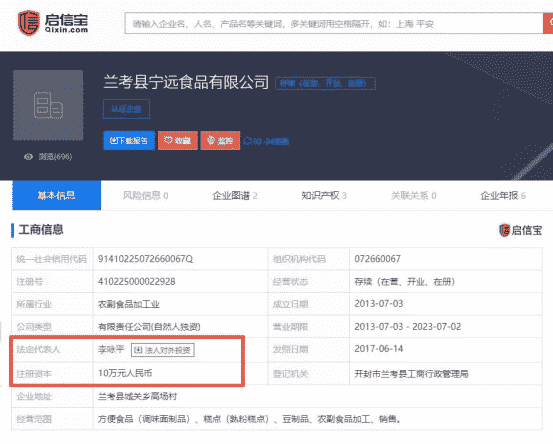Click business term 2013-07-03 - 2023-07-02
This screenshot has width=553, height=444.
pyautogui.click(x=407, y=327)
